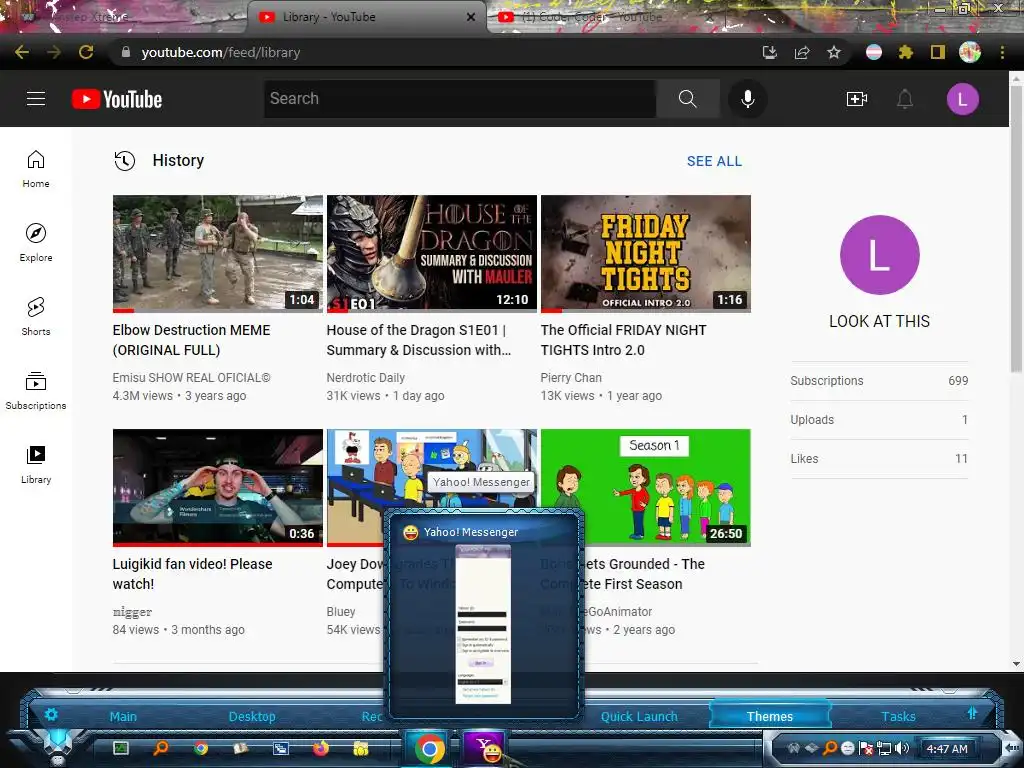Screen dimensions: 1024x768
Task: Open the Tasks tab on the dock
Action: click(x=898, y=716)
